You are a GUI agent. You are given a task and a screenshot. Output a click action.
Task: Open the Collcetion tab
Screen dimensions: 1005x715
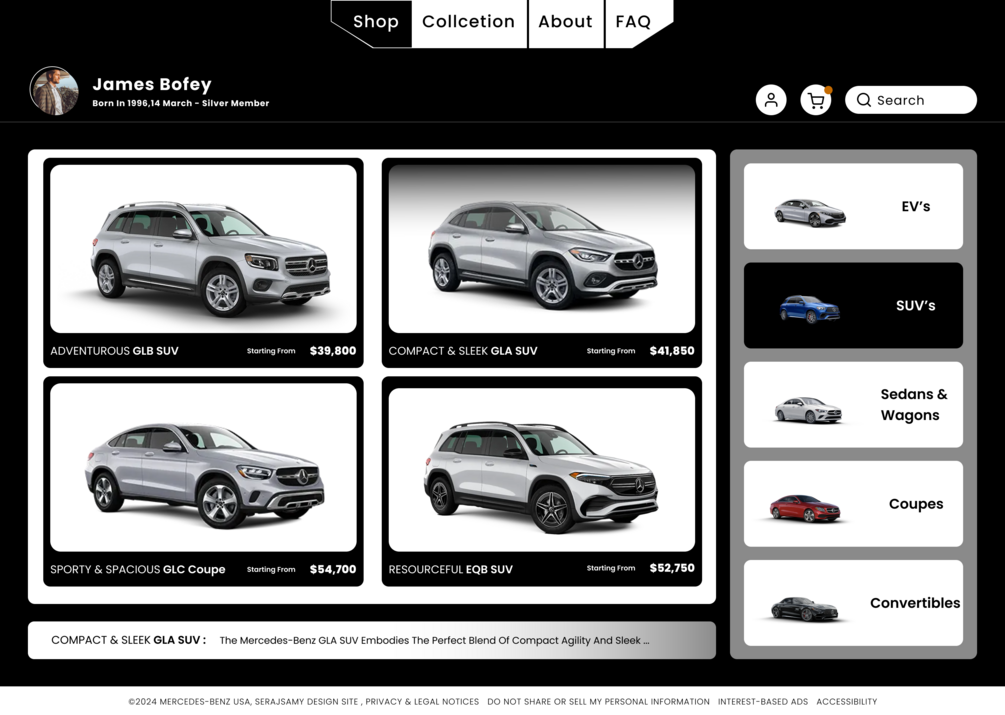469,22
